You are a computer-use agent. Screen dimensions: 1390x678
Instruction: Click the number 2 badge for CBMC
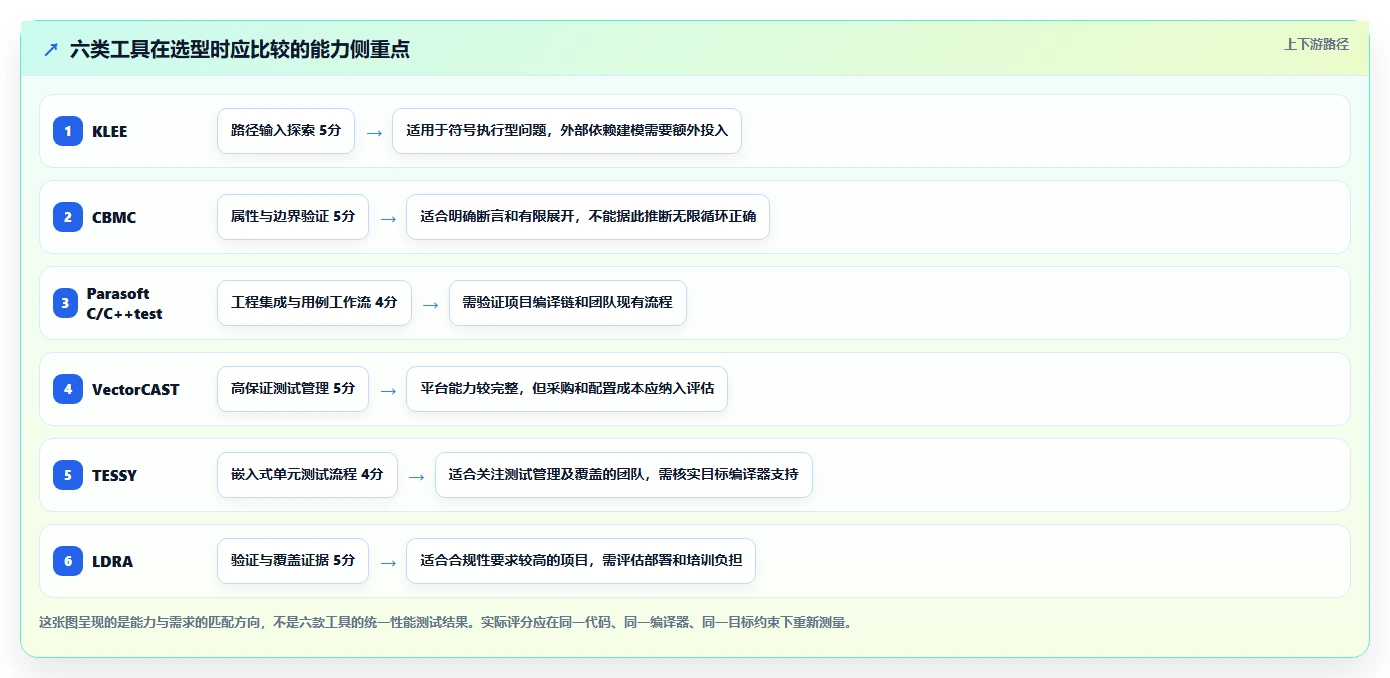click(68, 217)
